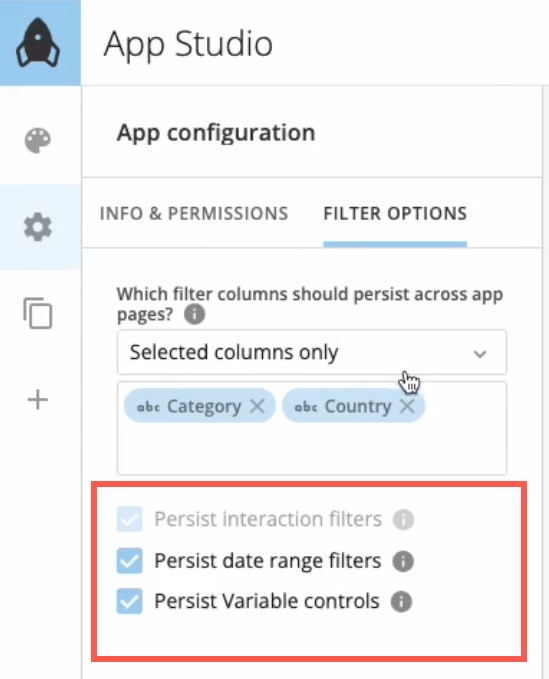Remove the Category column chip
The width and height of the screenshot is (549, 679).
pyautogui.click(x=257, y=406)
